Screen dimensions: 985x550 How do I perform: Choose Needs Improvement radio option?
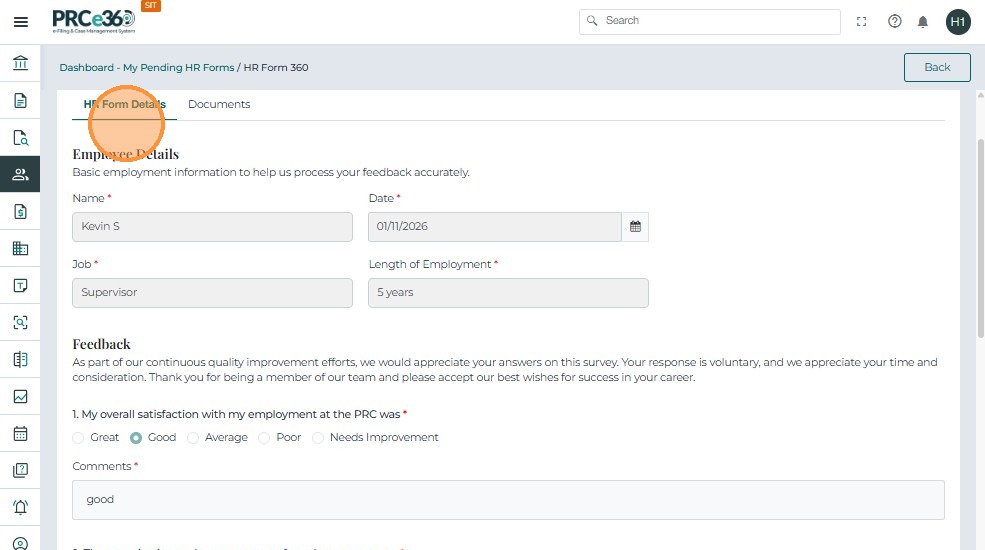pos(318,438)
